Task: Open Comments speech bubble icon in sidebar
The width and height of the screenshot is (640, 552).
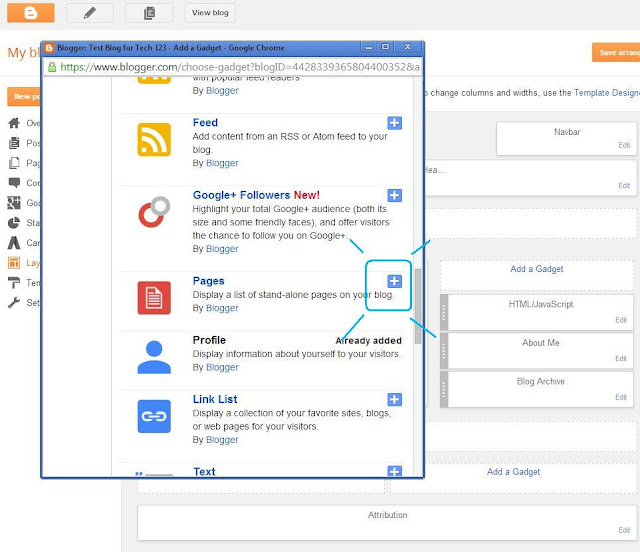Action: point(14,183)
